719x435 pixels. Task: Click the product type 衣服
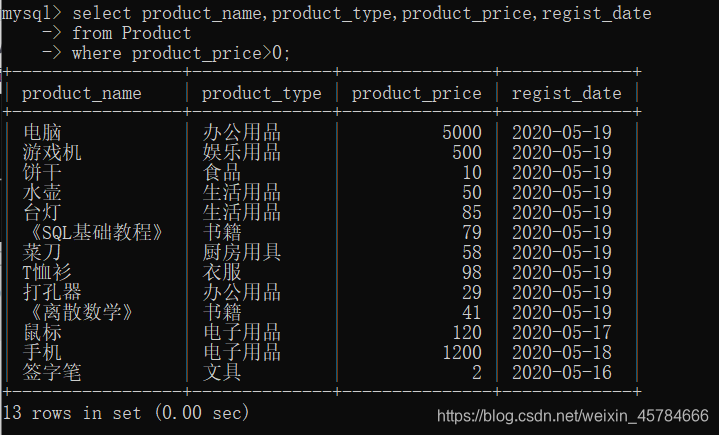222,273
